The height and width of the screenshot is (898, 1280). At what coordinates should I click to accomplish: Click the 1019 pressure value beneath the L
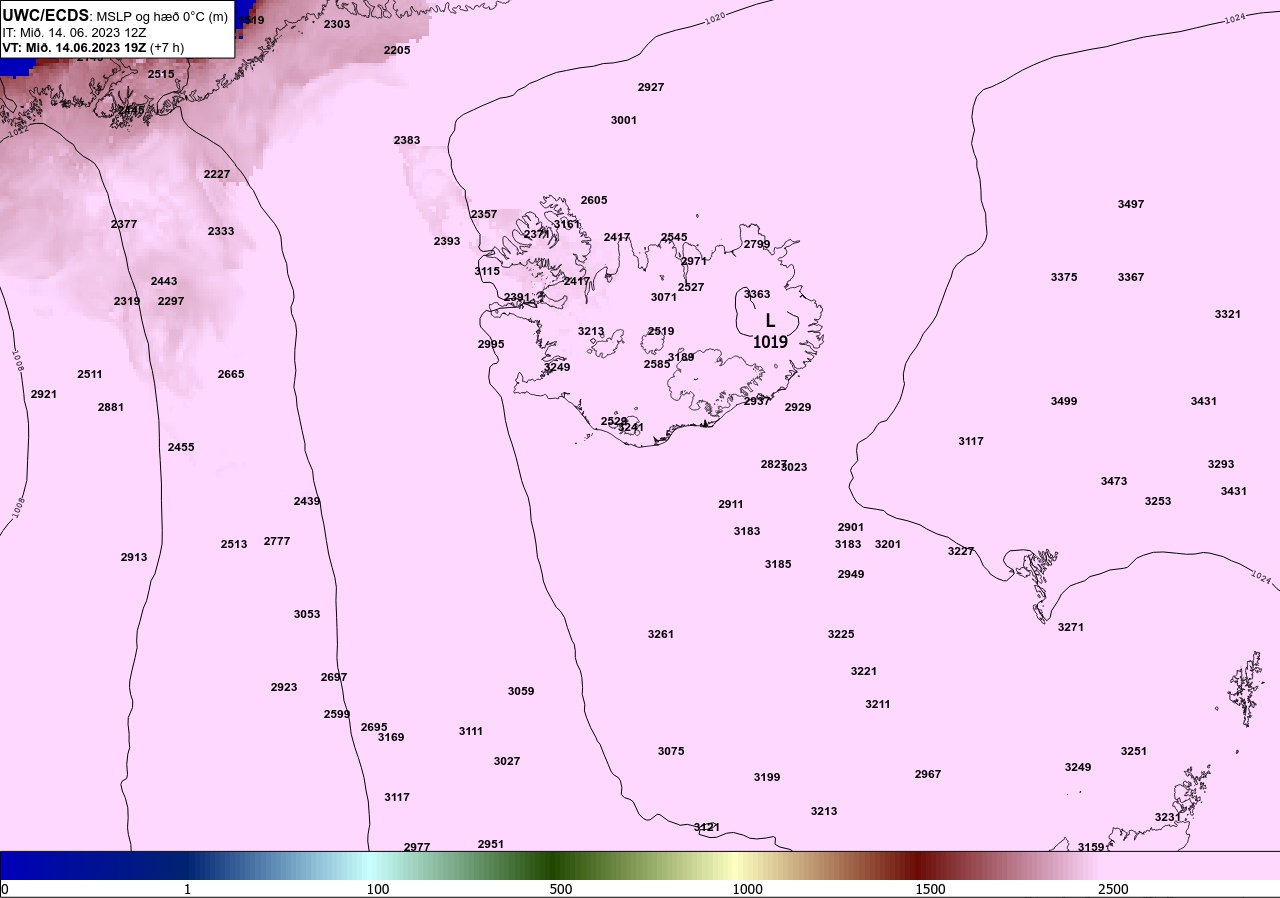tap(770, 342)
